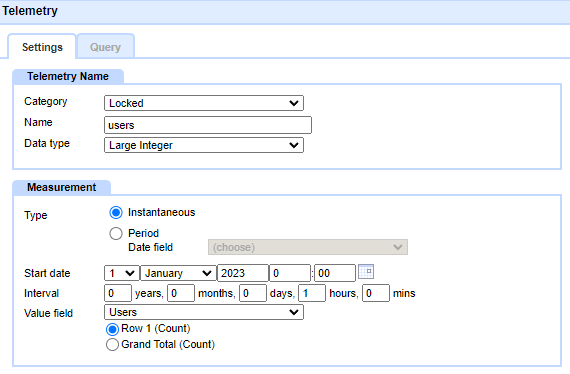Click the Start date year field 2023

coord(243,273)
